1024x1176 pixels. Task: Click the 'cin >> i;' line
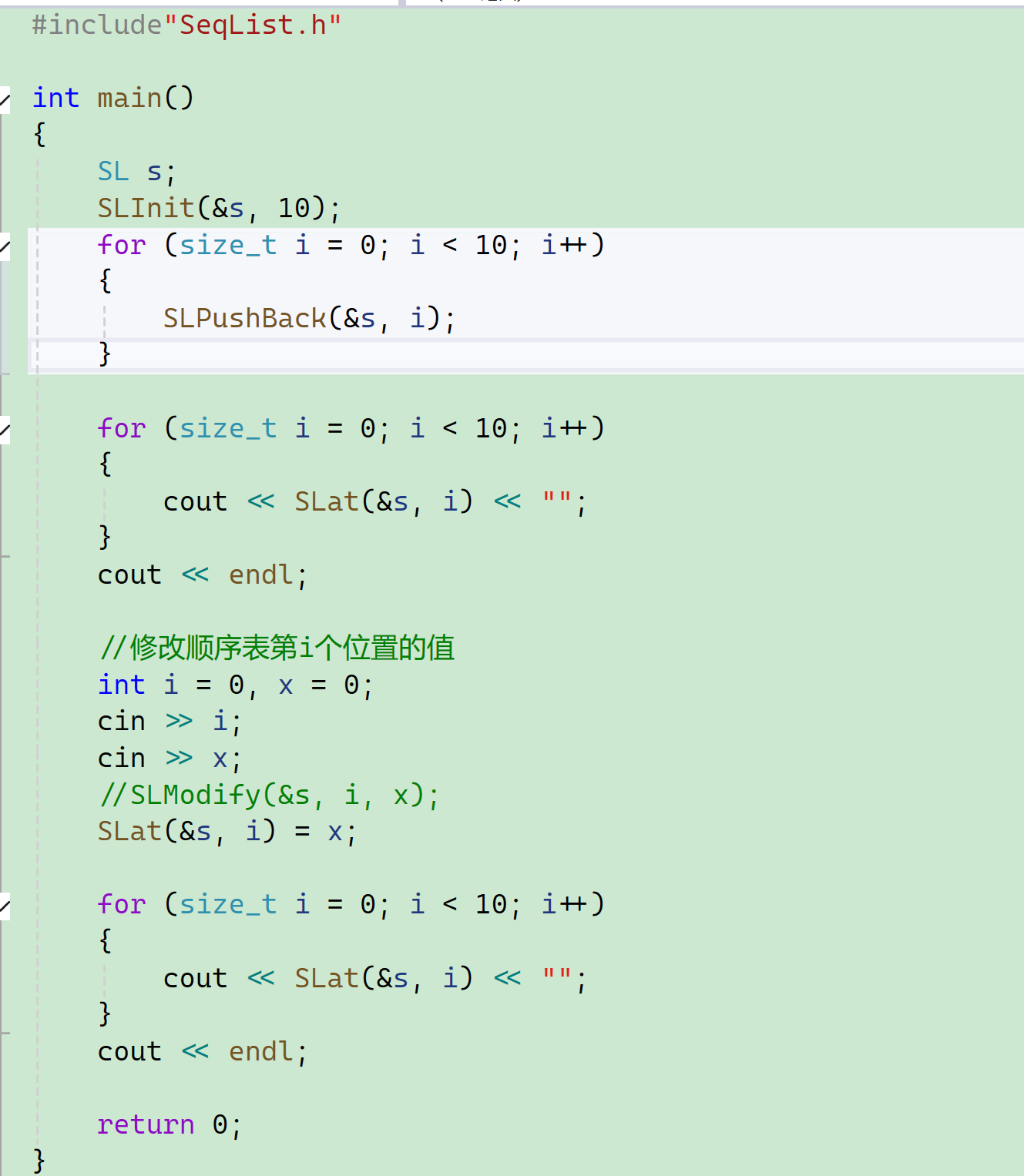click(170, 722)
